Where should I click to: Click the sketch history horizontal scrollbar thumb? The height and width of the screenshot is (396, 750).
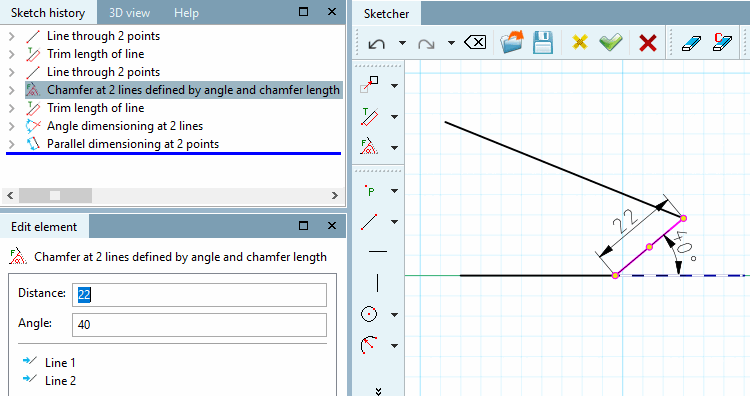coord(55,196)
